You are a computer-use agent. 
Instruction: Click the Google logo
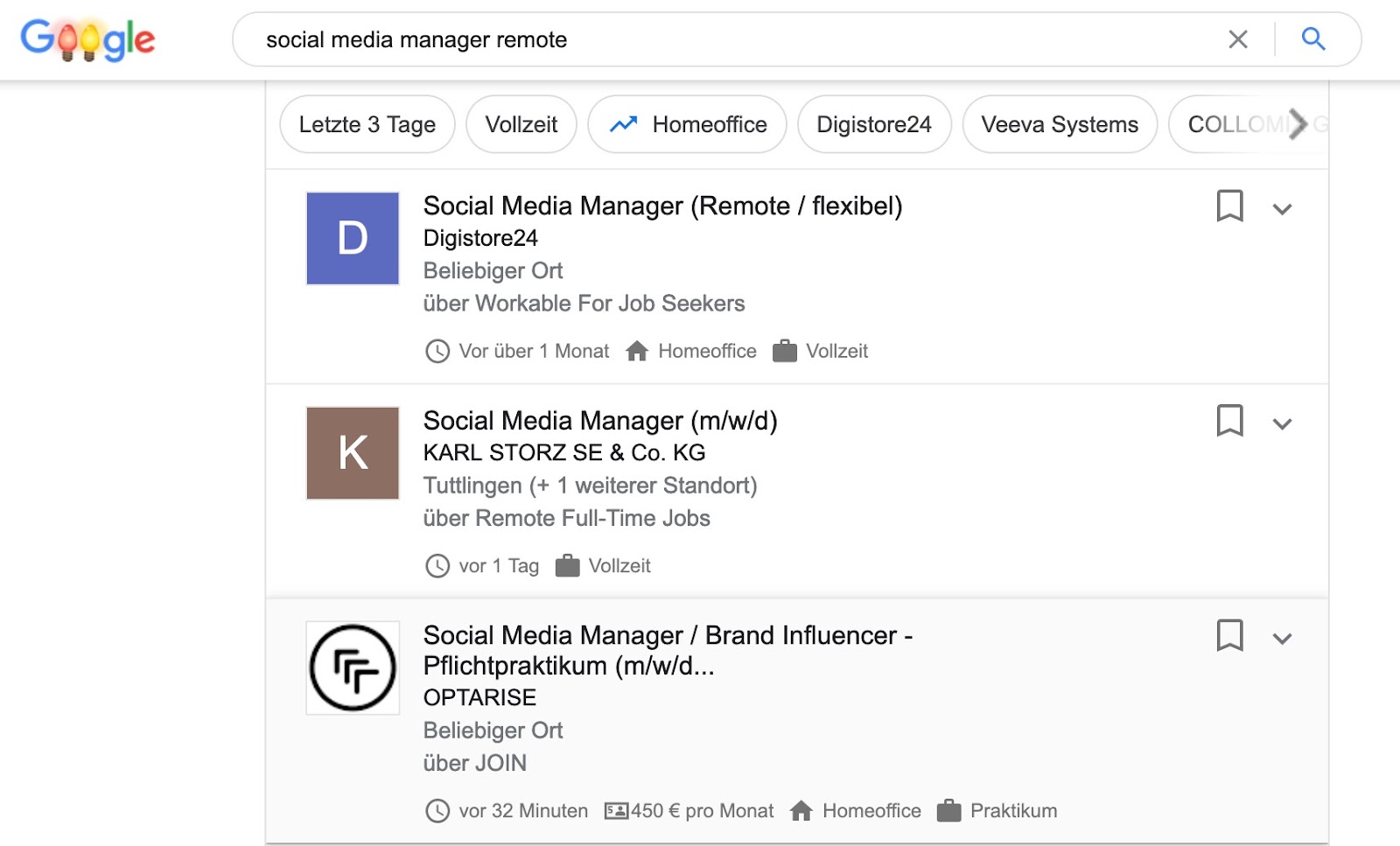coord(87,39)
